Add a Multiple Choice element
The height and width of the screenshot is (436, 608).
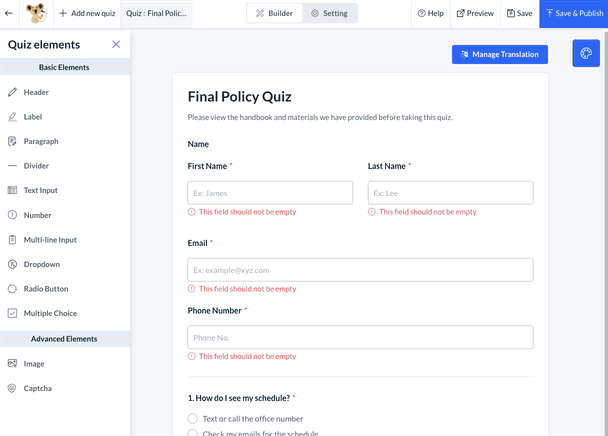tap(50, 313)
